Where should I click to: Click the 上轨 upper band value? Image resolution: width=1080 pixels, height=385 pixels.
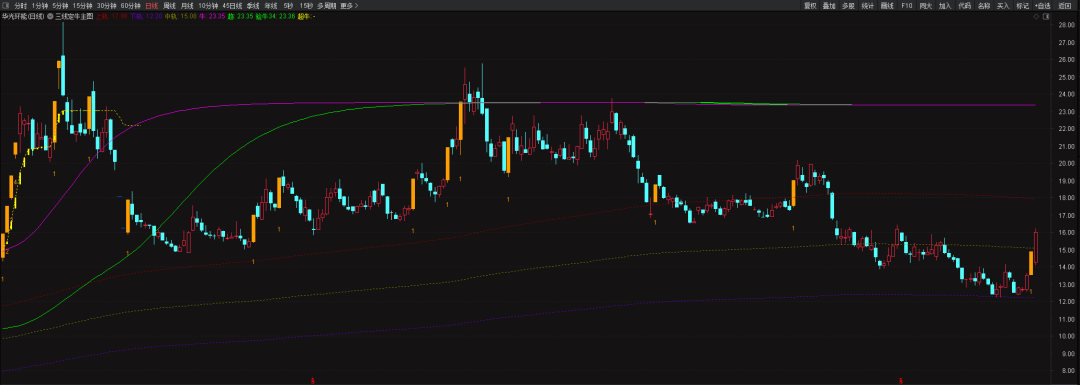112,16
